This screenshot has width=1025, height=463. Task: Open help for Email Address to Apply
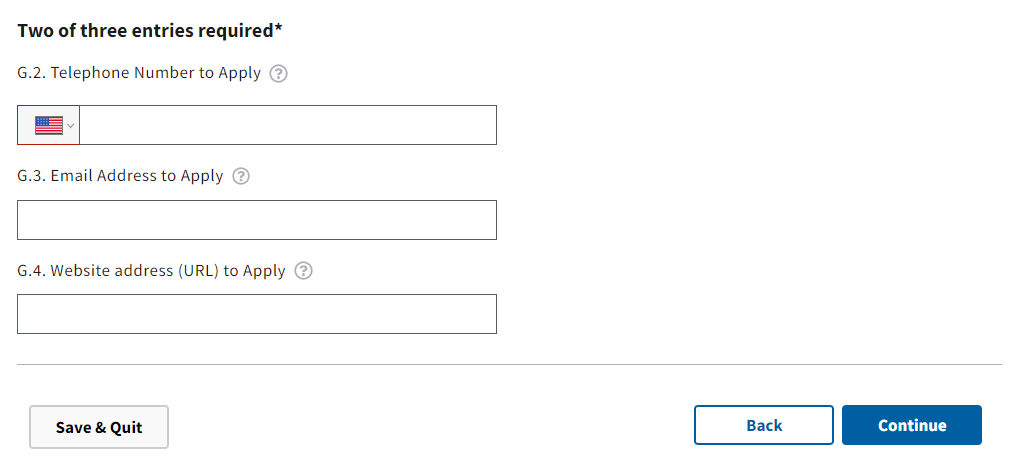click(x=241, y=176)
